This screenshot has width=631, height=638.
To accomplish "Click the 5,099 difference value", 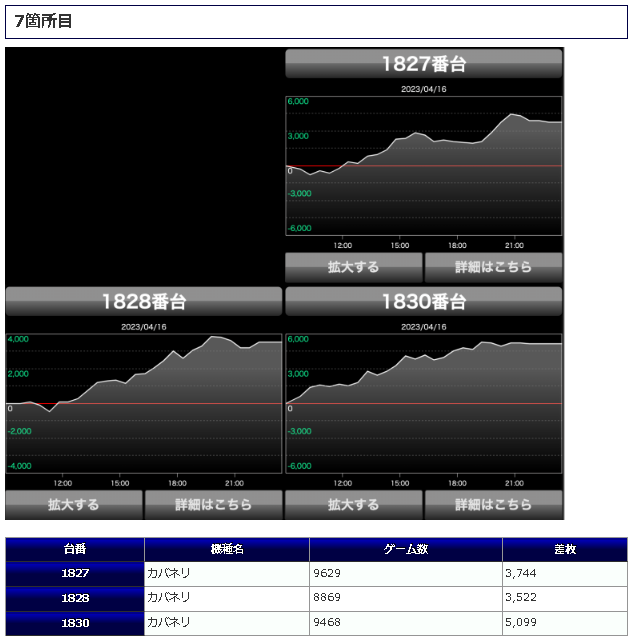I will click(521, 622).
